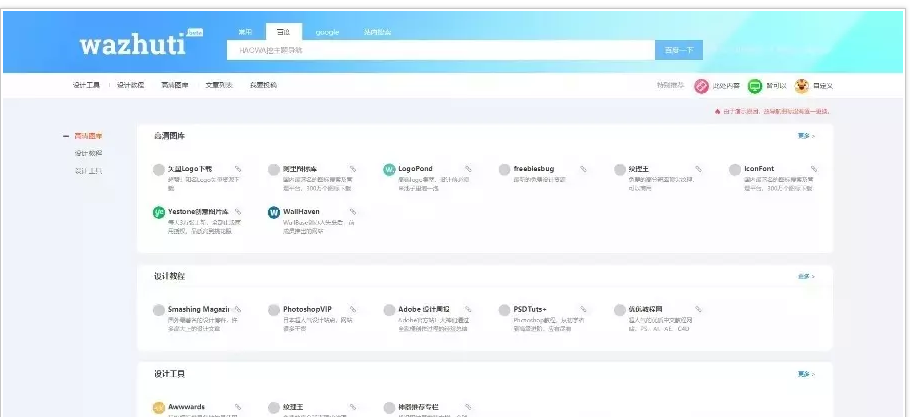910x417 pixels.
Task: Click the LogoPond site icon
Action: pyautogui.click(x=389, y=170)
